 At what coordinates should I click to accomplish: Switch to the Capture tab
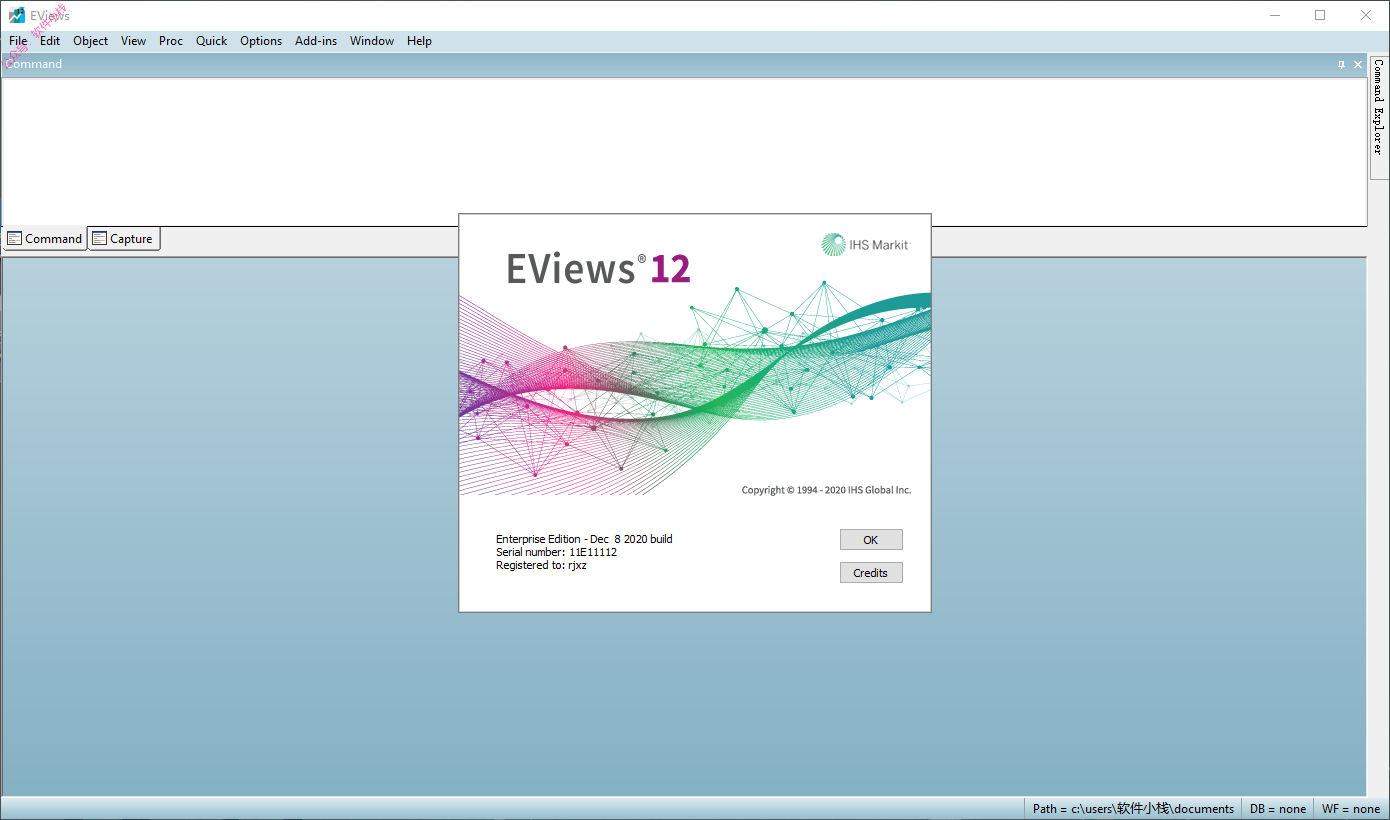point(124,239)
